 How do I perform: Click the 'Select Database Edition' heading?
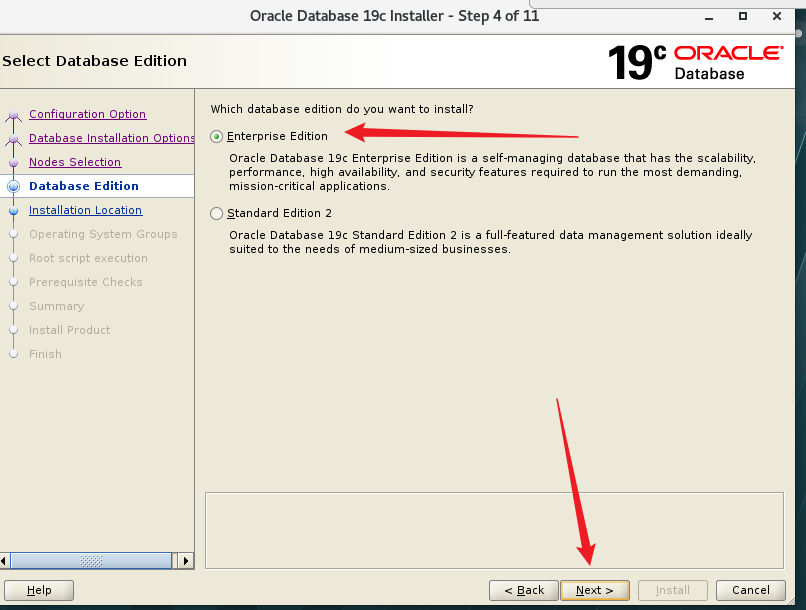pyautogui.click(x=95, y=61)
